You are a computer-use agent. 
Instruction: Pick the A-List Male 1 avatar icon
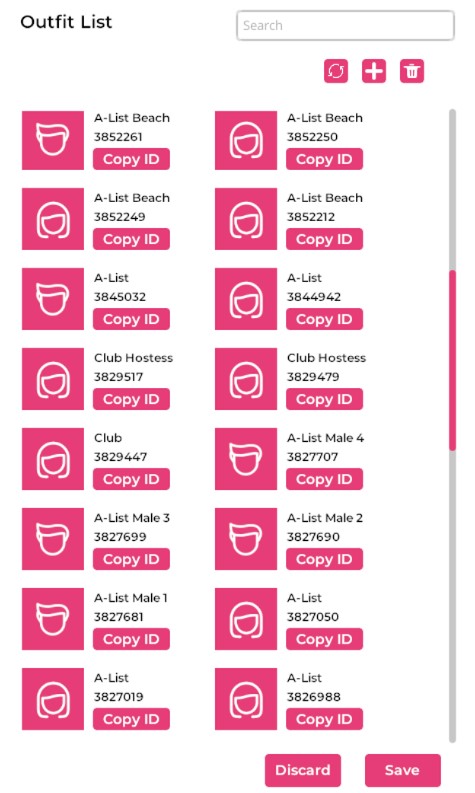53,619
